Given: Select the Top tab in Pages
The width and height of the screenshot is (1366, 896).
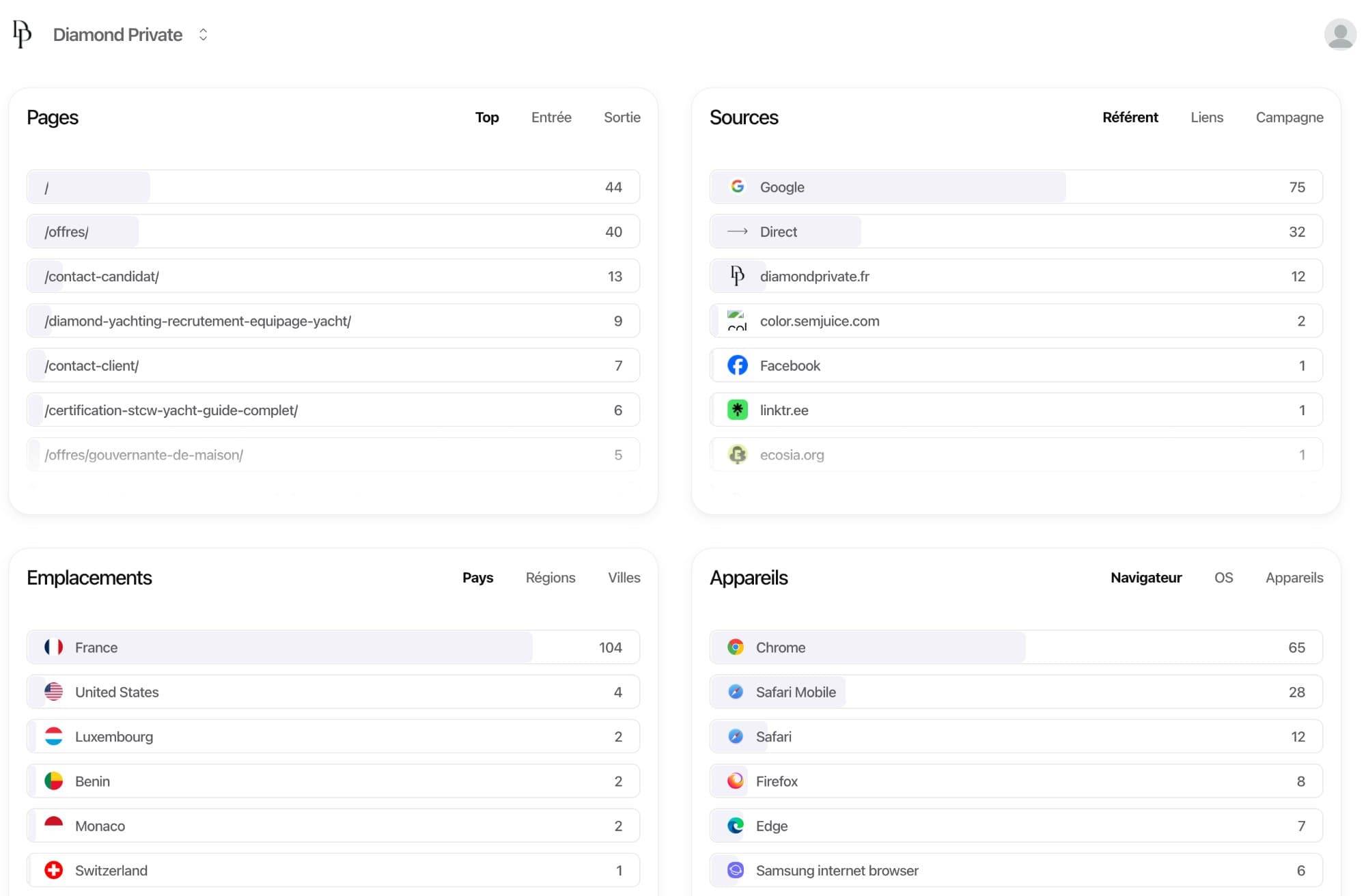Looking at the screenshot, I should tap(487, 117).
